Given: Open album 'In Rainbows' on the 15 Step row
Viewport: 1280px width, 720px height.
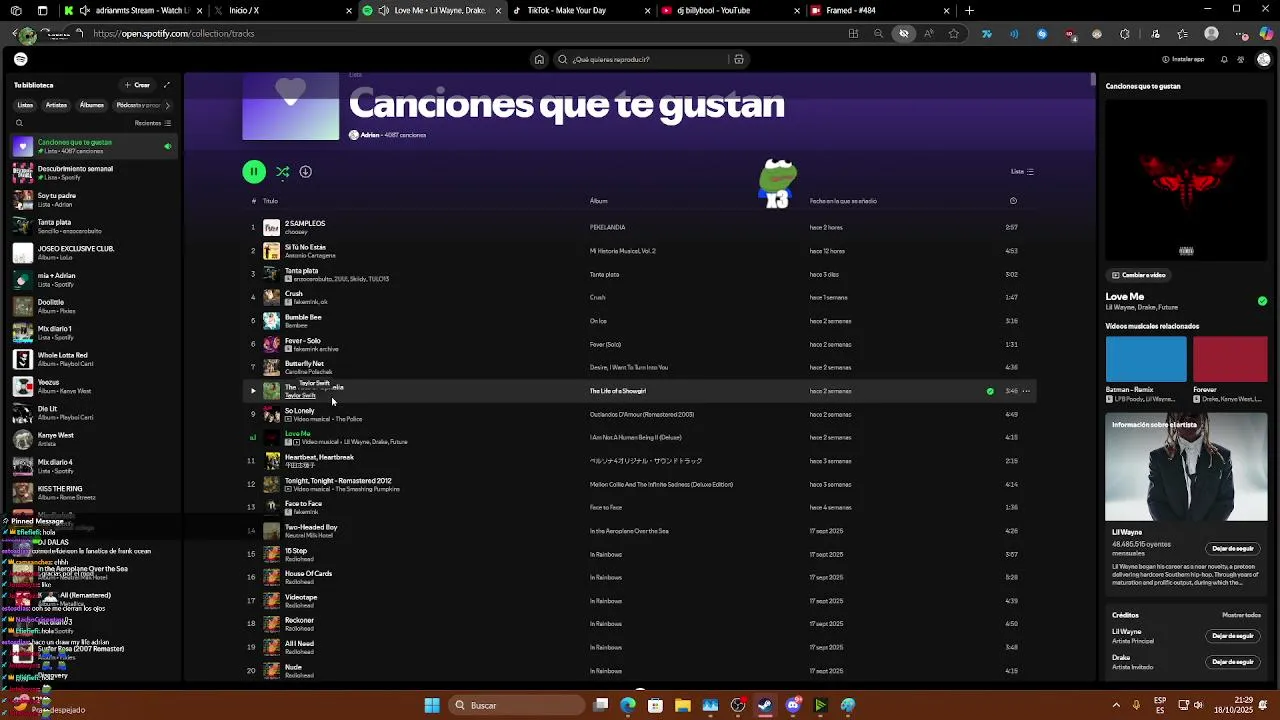Looking at the screenshot, I should tap(605, 554).
